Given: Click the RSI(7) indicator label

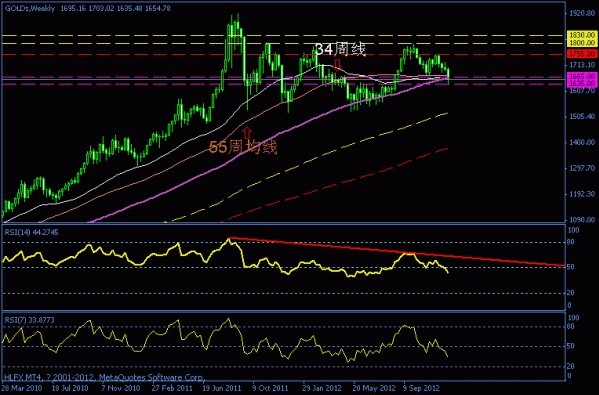Looking at the screenshot, I should pyautogui.click(x=29, y=320).
